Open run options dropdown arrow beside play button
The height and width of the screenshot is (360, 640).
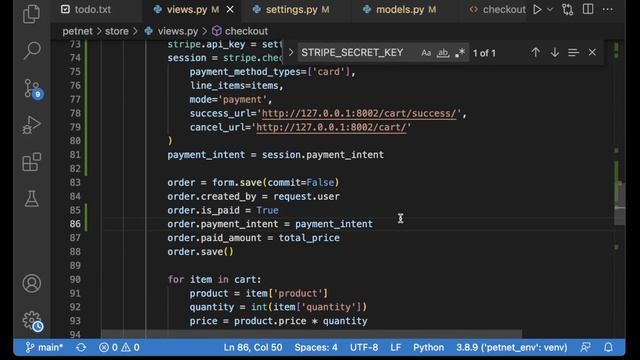coord(550,9)
